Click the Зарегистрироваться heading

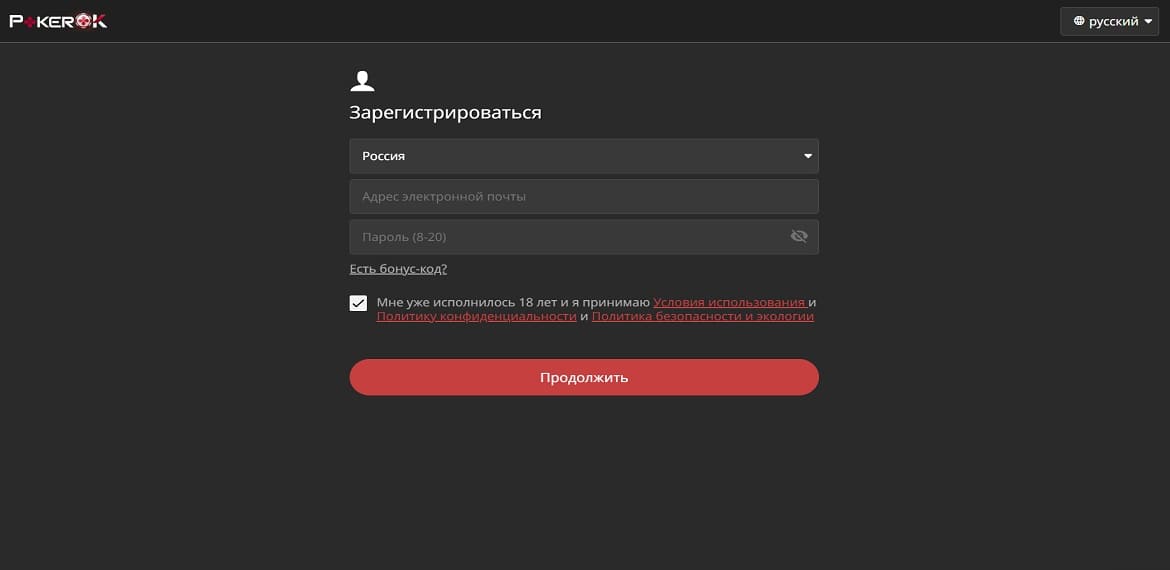tap(445, 113)
